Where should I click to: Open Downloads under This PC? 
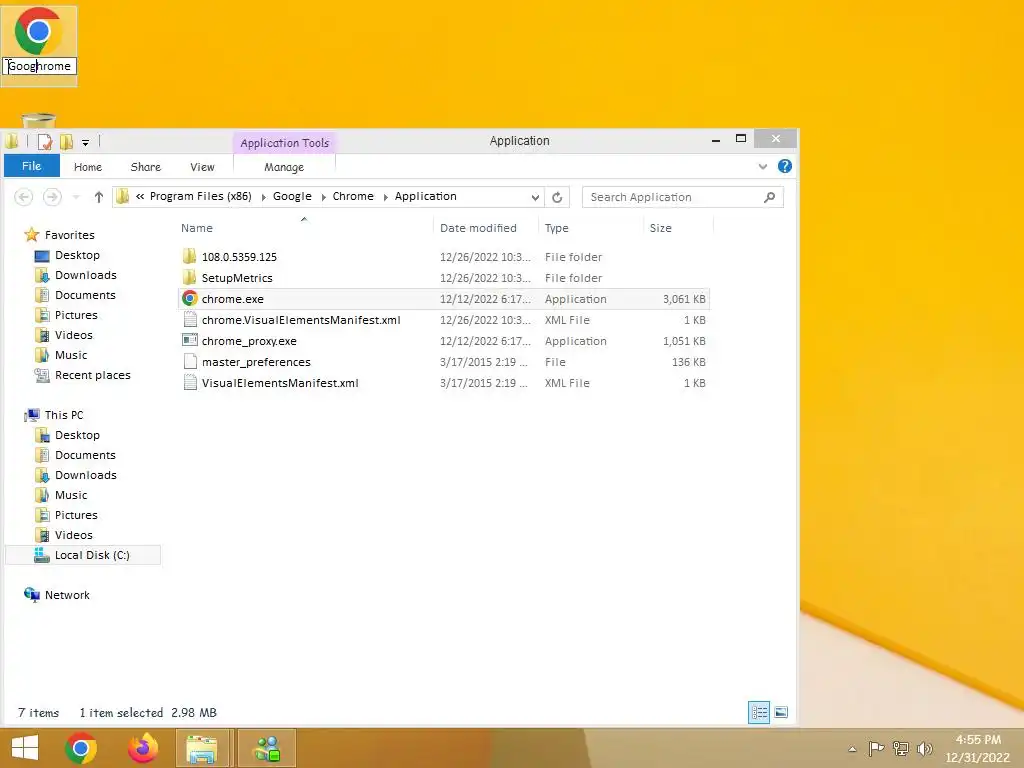(x=86, y=475)
